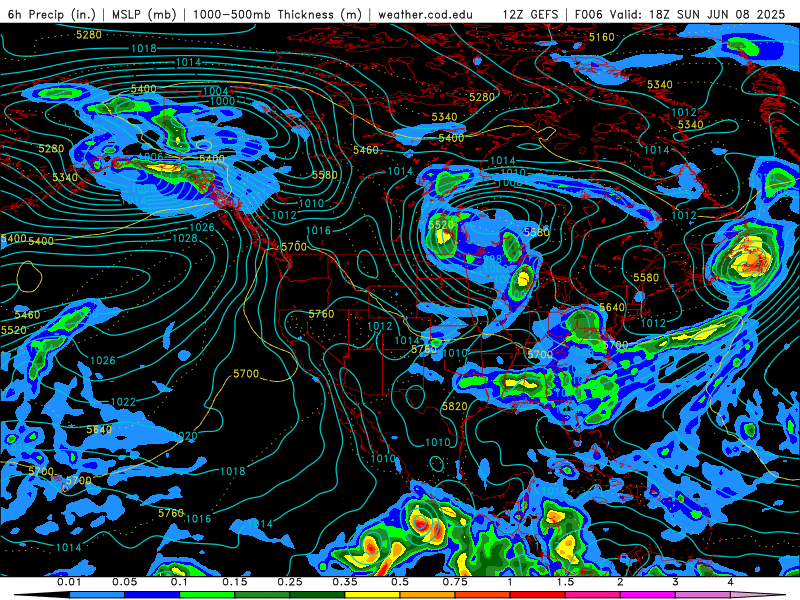This screenshot has width=800, height=600.
Task: Click the "F006 Valid: 18Z SUN JUN 08 2025" text
Action: tap(680, 14)
